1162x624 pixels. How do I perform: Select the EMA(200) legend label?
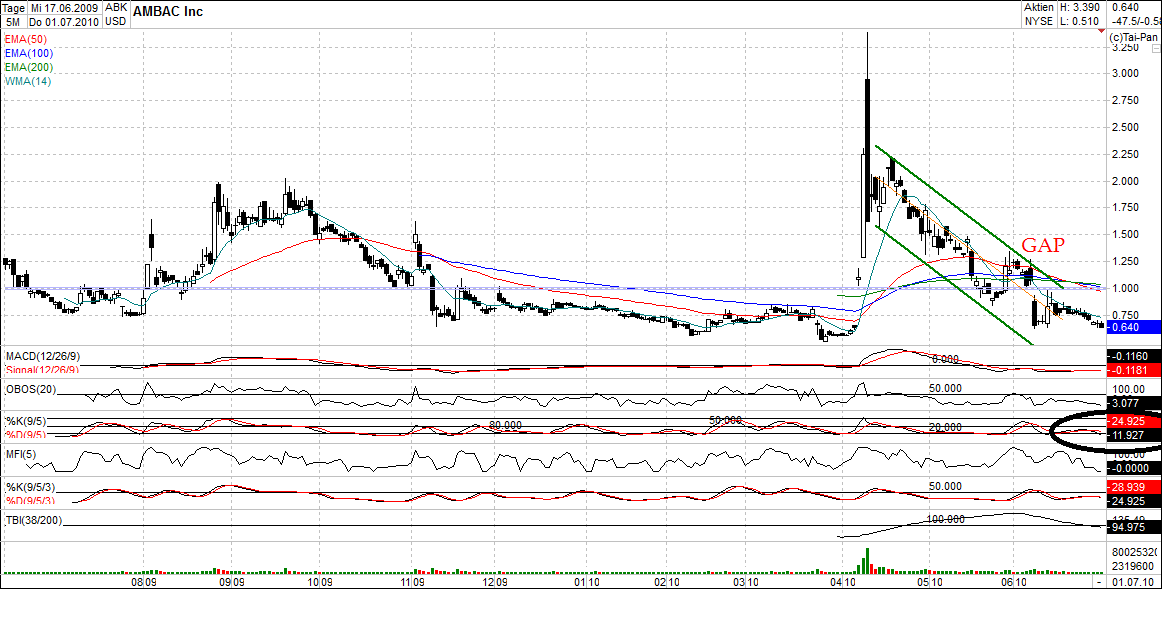pos(29,67)
